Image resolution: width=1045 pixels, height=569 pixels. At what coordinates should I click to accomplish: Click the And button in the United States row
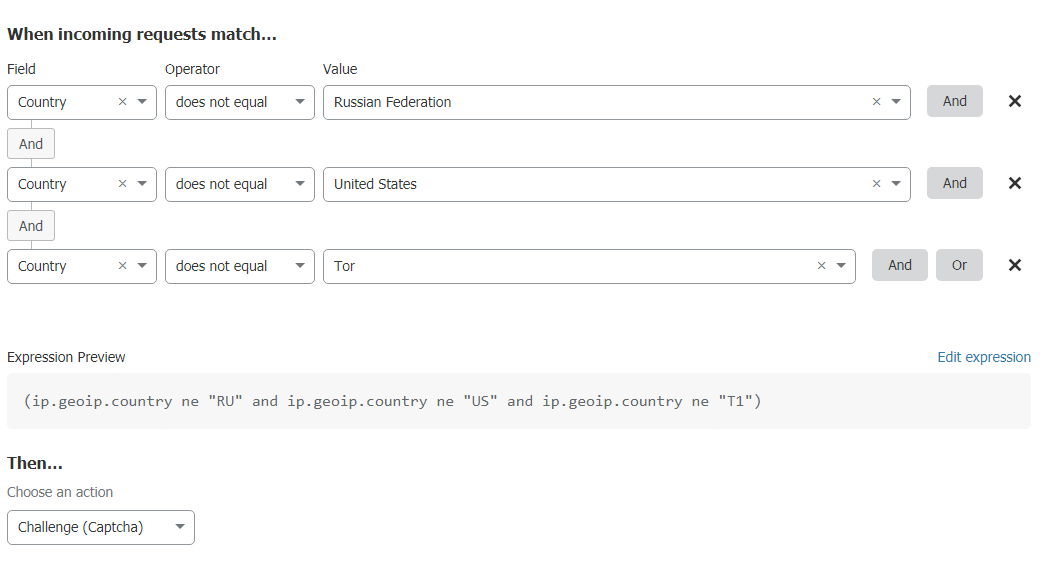954,183
